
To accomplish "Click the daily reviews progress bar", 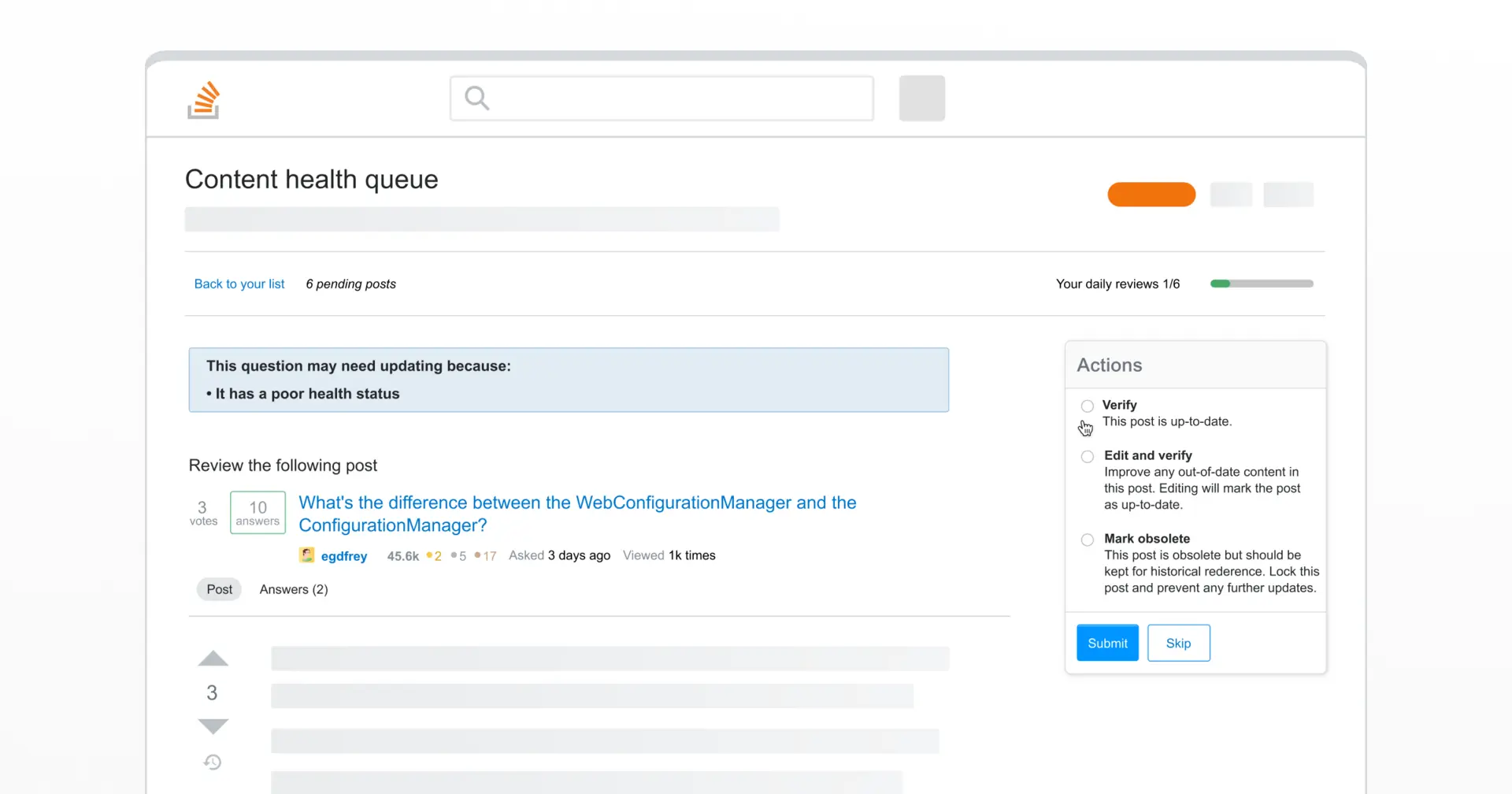I will click(x=1262, y=284).
